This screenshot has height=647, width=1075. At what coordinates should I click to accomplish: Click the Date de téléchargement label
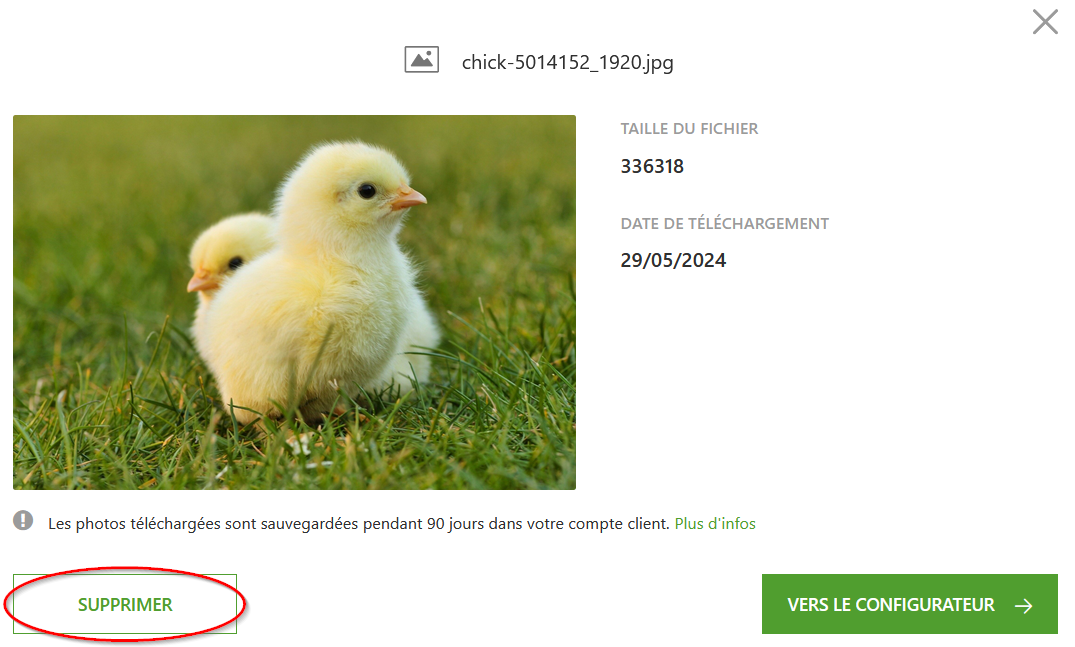click(725, 223)
